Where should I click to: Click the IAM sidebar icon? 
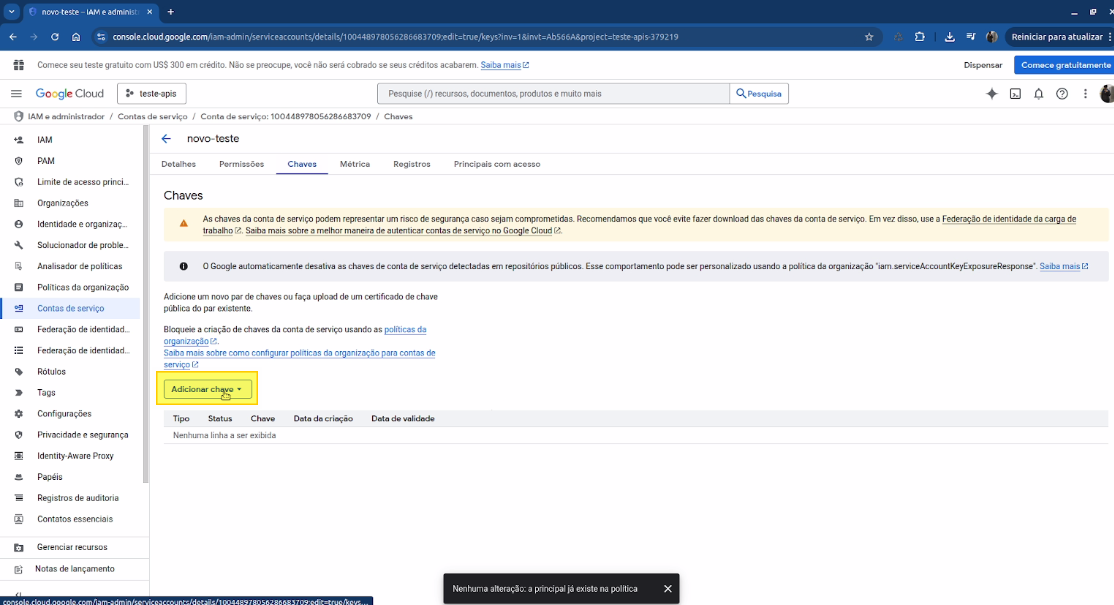click(18, 140)
